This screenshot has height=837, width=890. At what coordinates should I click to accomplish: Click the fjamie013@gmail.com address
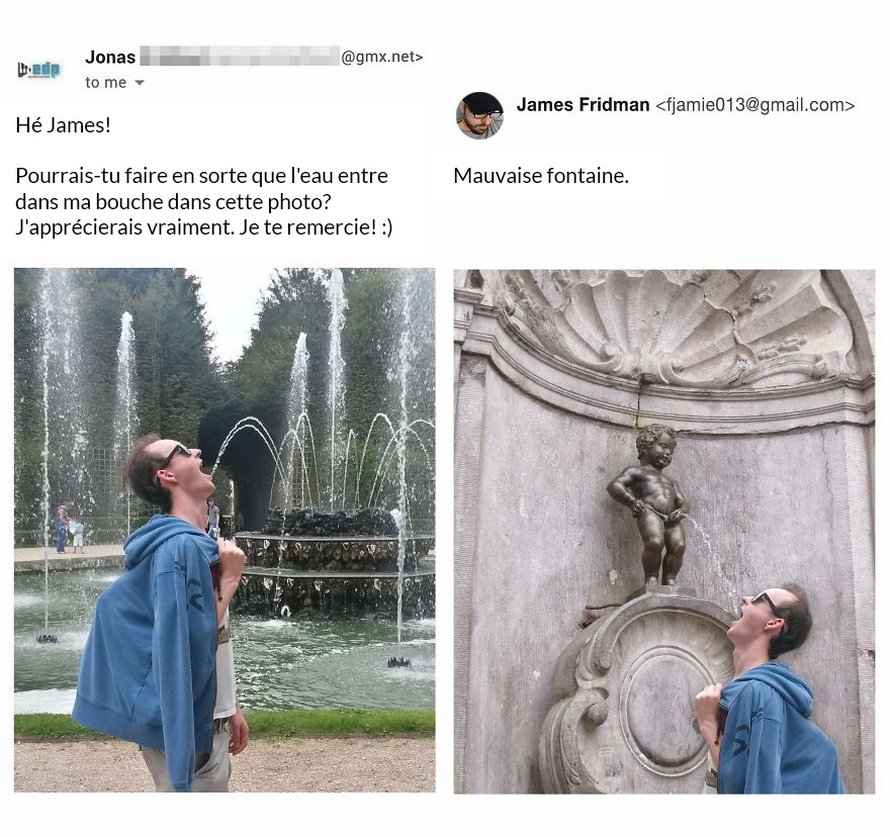pos(755,106)
